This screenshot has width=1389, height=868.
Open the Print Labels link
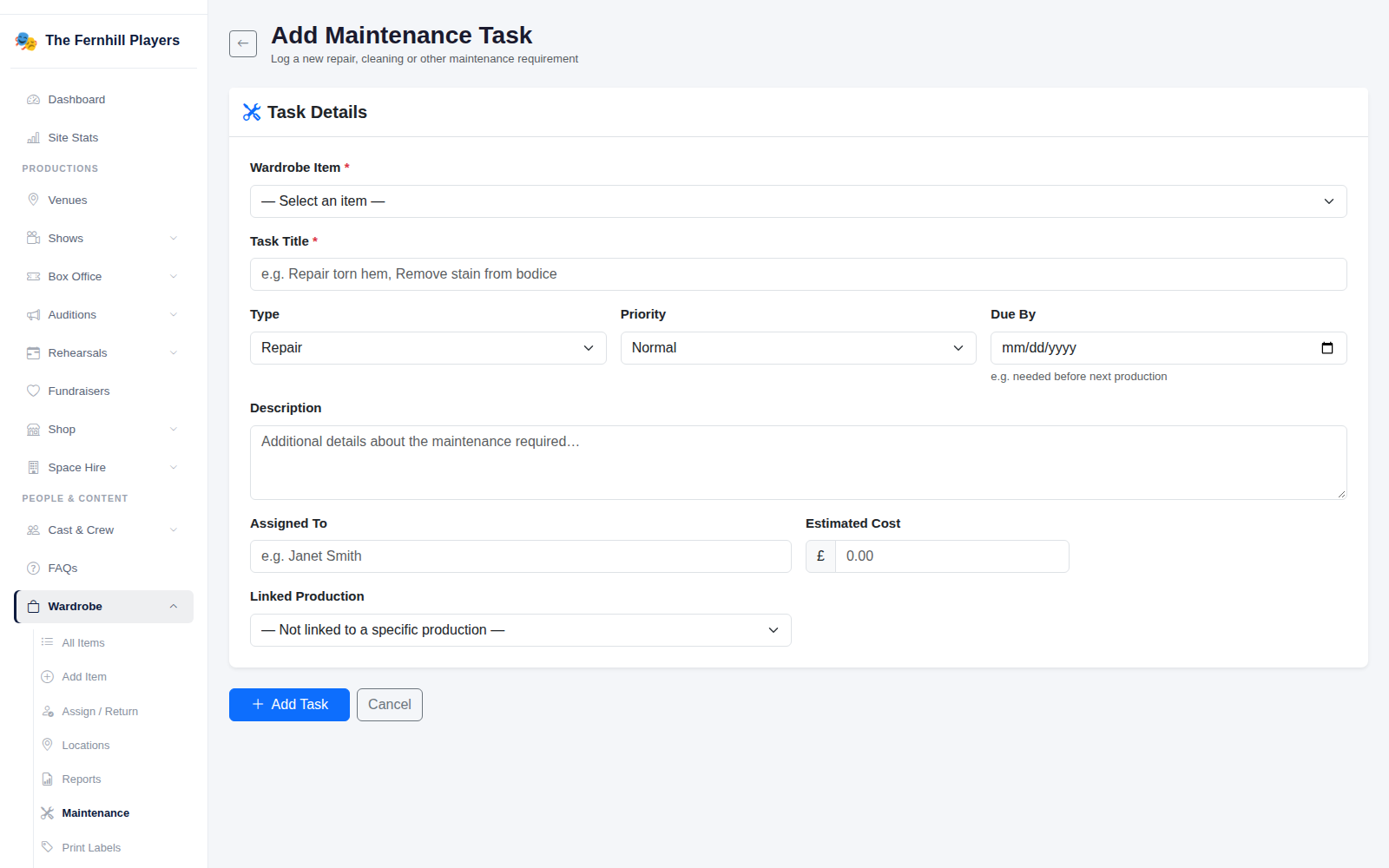[x=91, y=847]
